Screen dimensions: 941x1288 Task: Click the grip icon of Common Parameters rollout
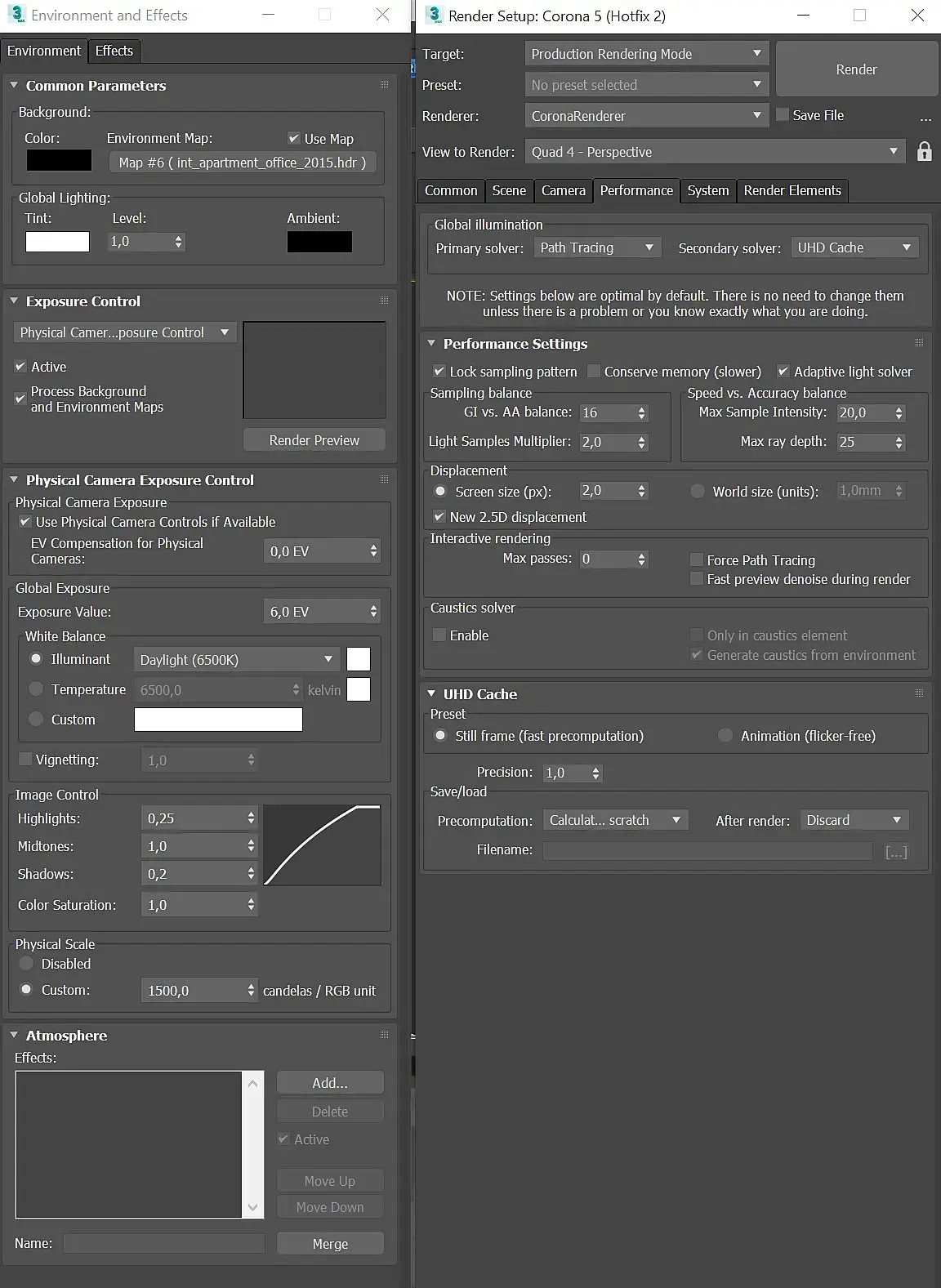point(384,84)
